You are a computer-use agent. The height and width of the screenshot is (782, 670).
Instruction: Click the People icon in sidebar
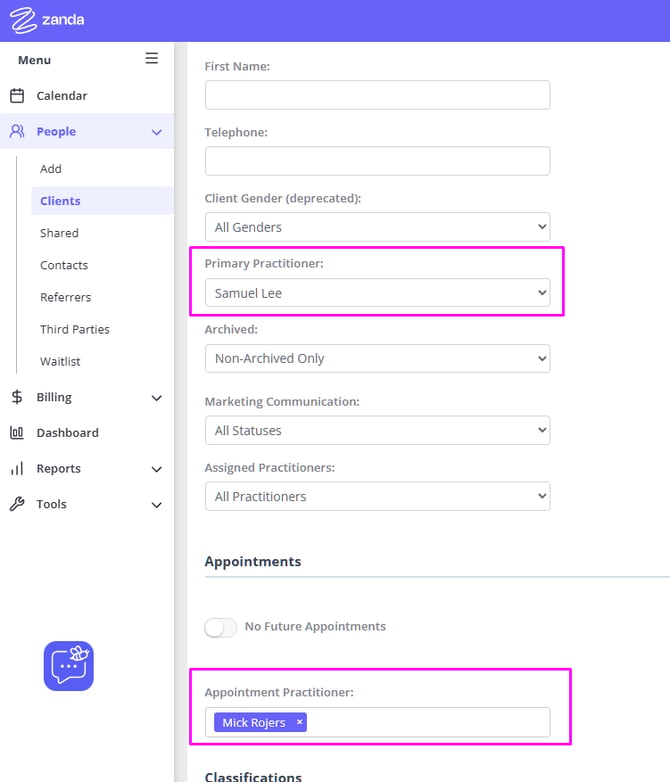point(17,131)
